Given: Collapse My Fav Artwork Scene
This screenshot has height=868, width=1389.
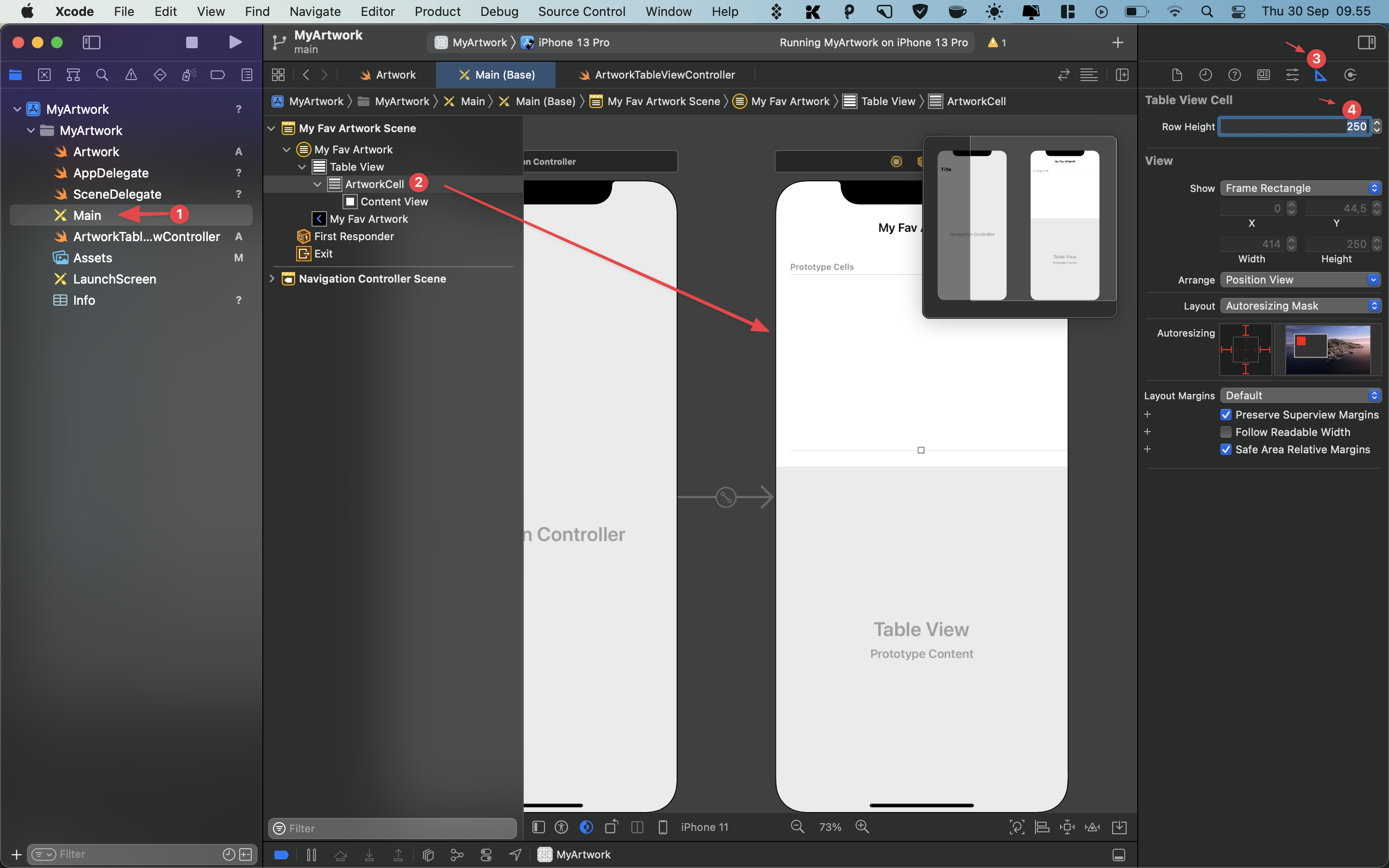Looking at the screenshot, I should [x=272, y=128].
